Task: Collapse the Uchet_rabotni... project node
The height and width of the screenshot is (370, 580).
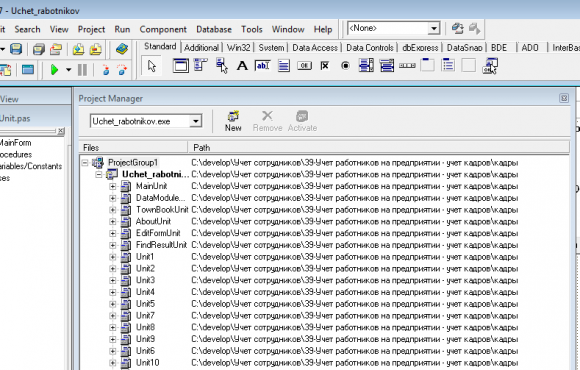Action: click(x=98, y=174)
